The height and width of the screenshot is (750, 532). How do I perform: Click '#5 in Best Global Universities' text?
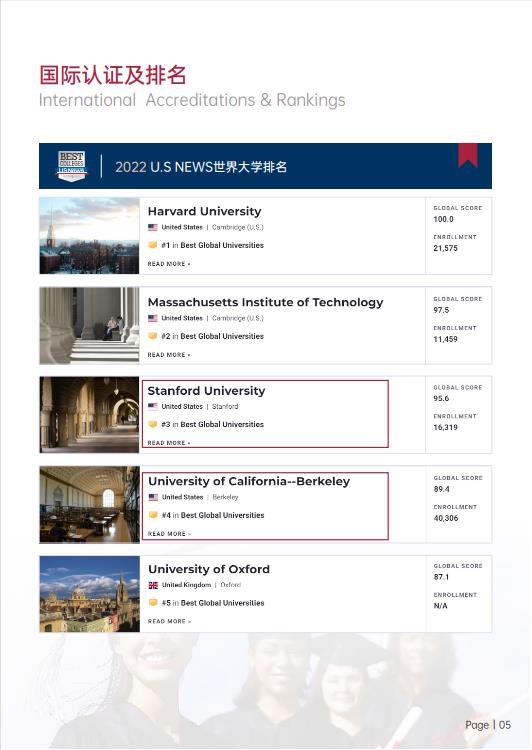(213, 603)
